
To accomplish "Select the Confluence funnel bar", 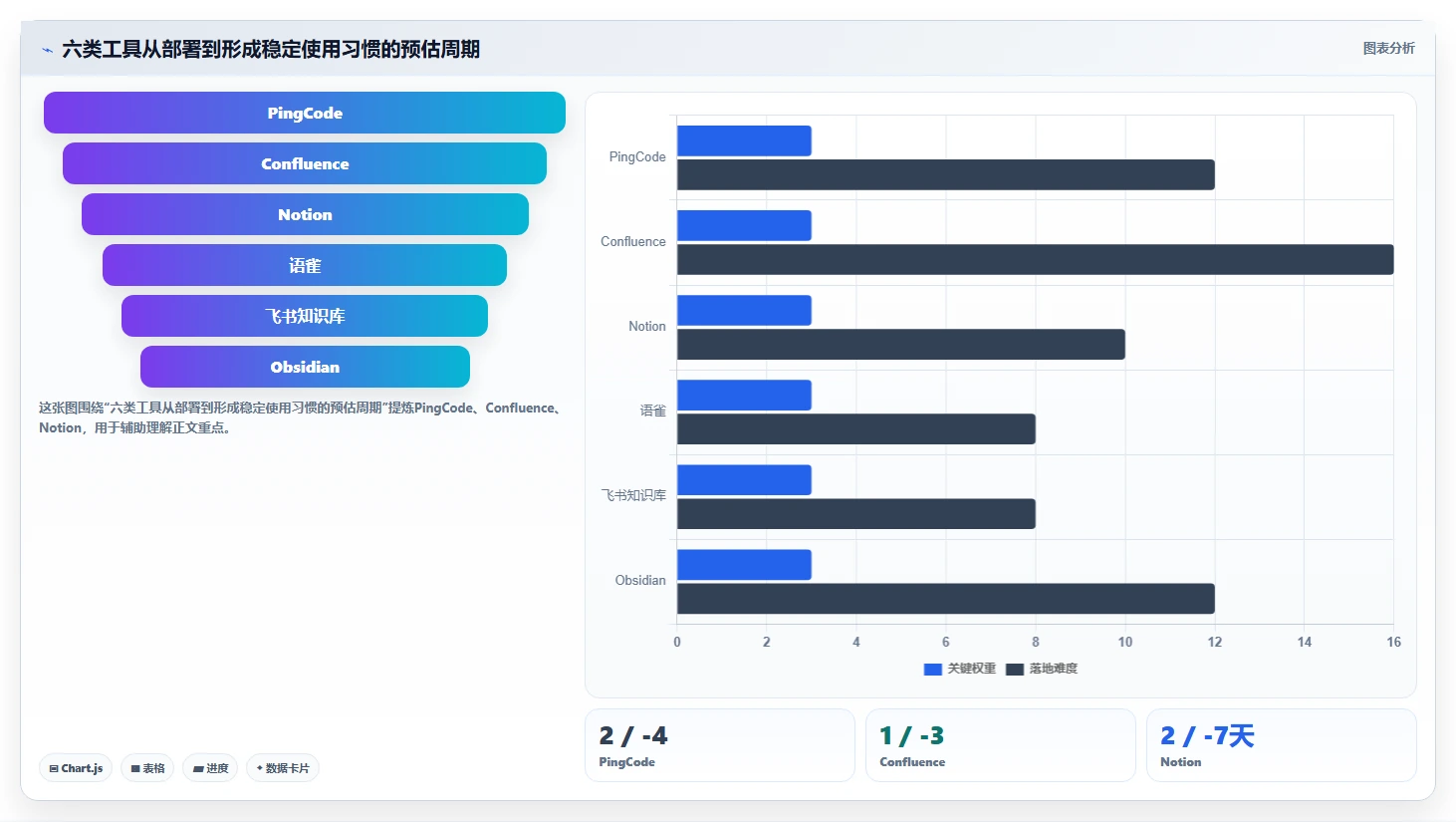I will click(305, 163).
